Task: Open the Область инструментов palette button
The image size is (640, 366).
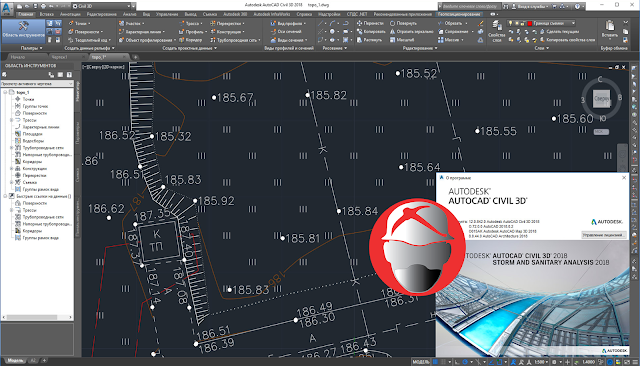Action: point(23,31)
